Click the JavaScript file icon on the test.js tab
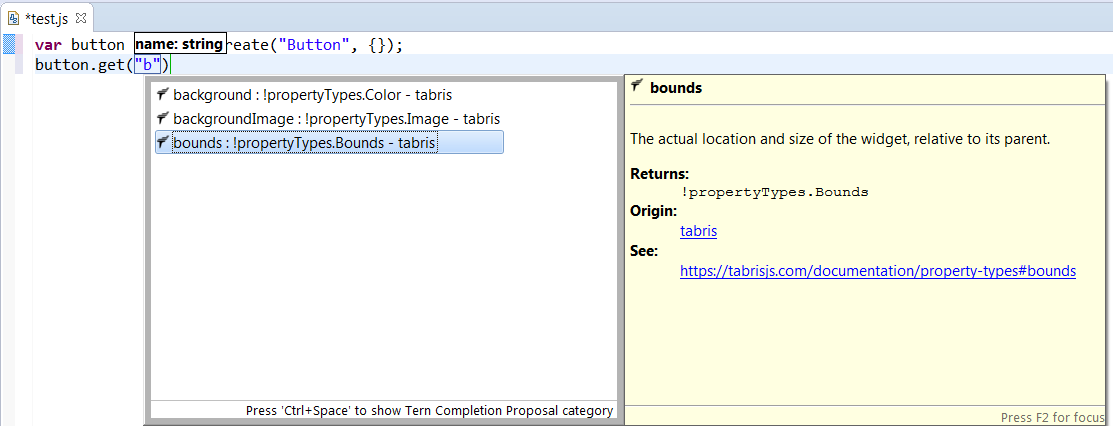The height and width of the screenshot is (426, 1113). click(x=14, y=16)
